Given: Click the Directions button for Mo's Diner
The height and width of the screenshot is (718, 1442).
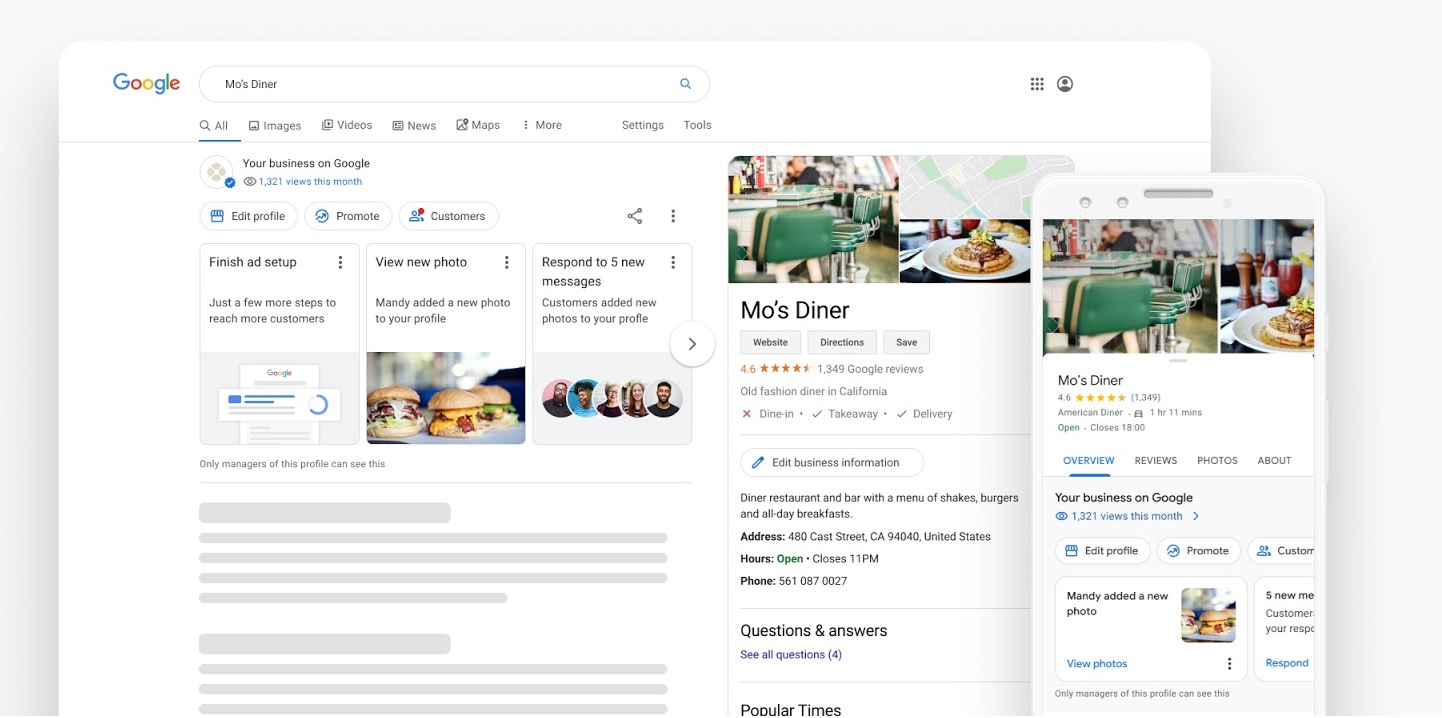Looking at the screenshot, I should (x=841, y=341).
